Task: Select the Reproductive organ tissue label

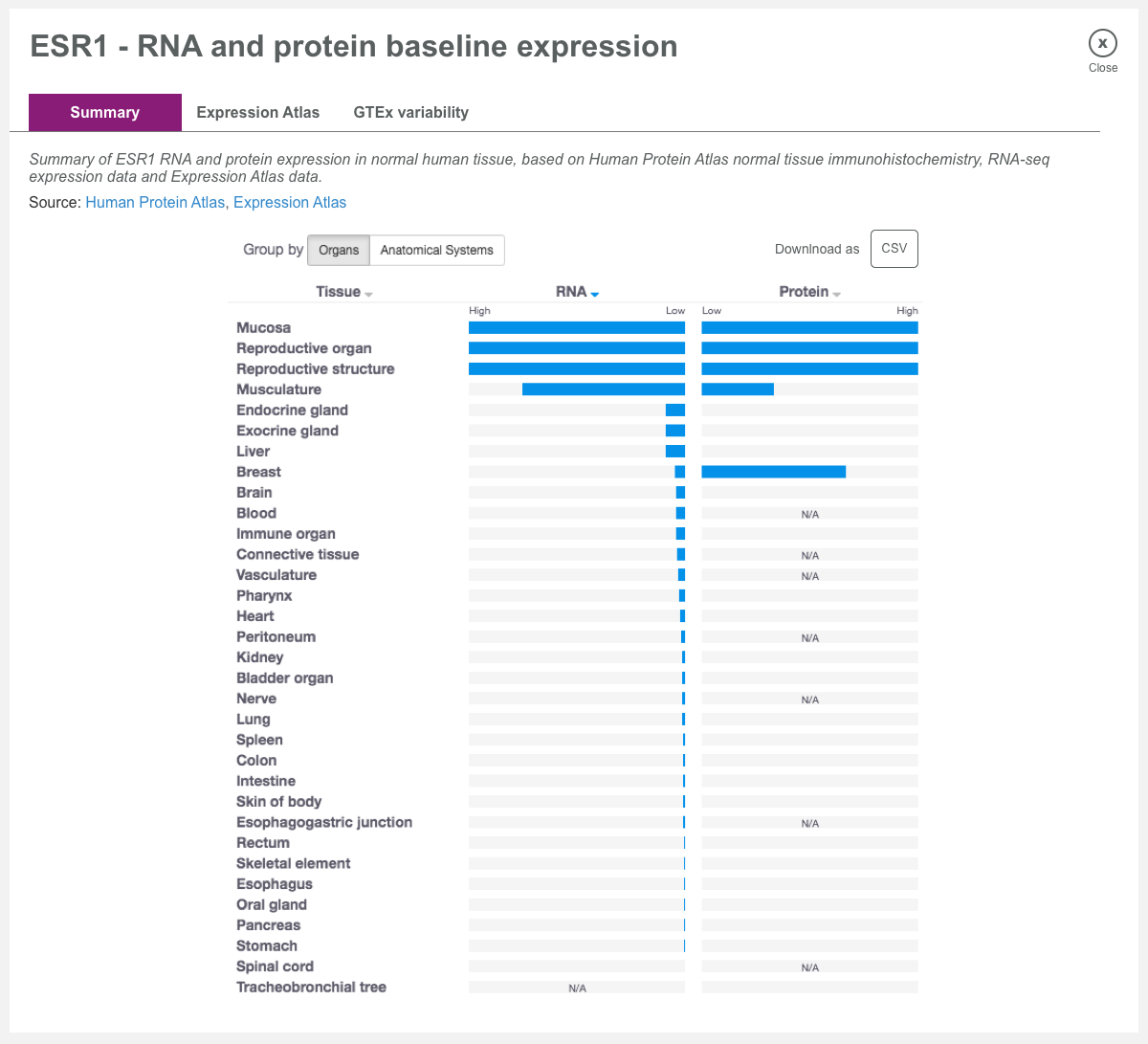Action: pos(304,348)
